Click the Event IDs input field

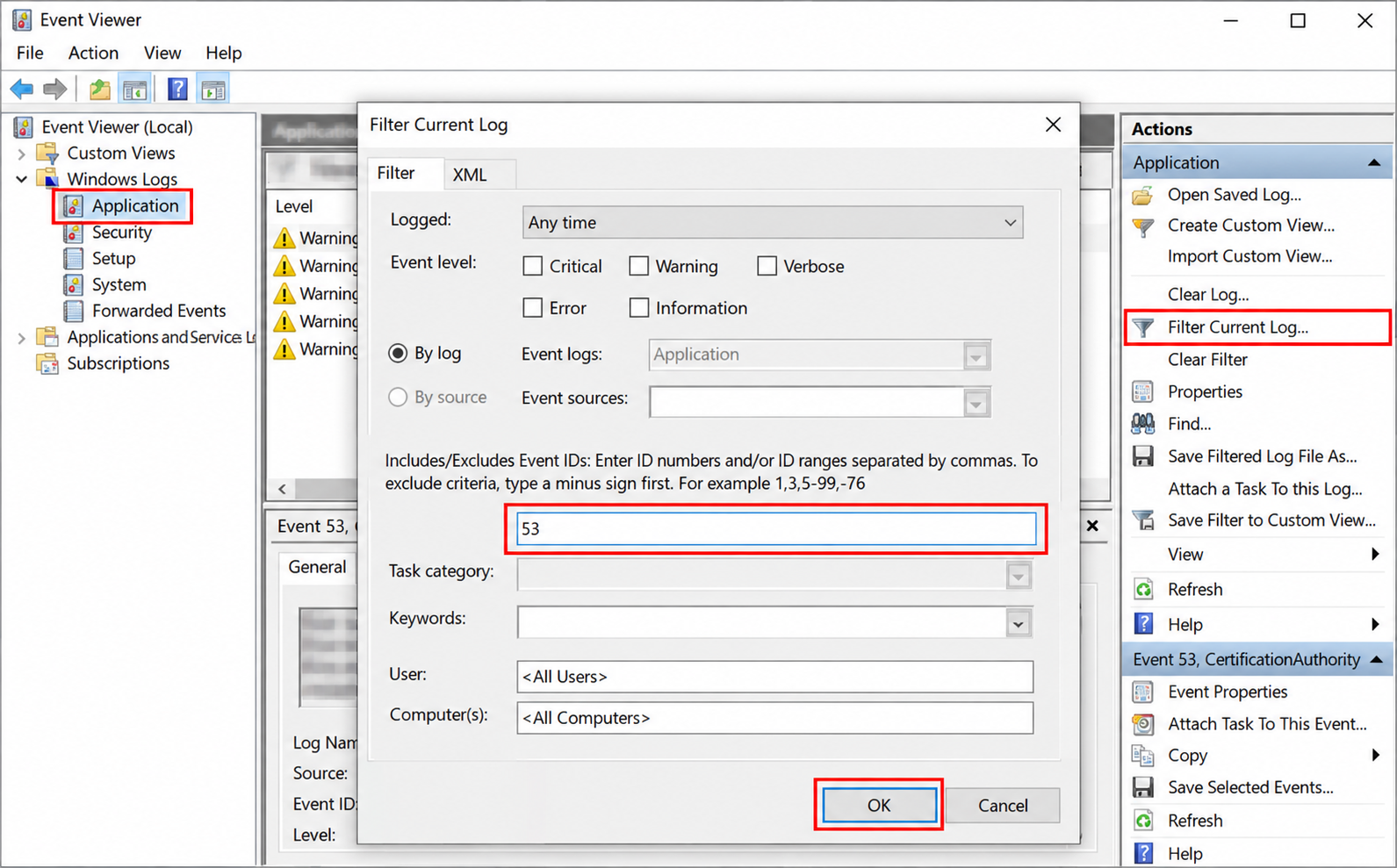(x=776, y=528)
